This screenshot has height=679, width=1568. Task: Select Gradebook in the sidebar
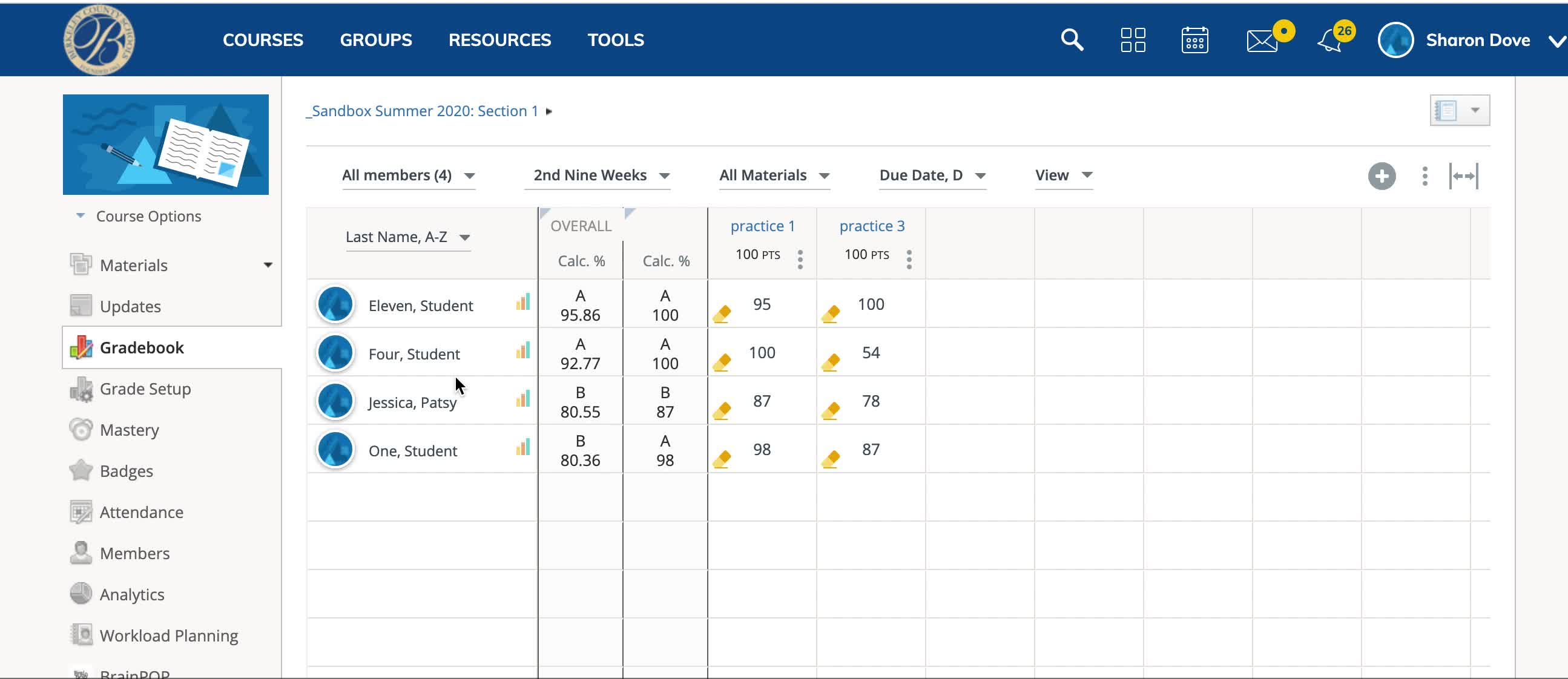(x=141, y=348)
